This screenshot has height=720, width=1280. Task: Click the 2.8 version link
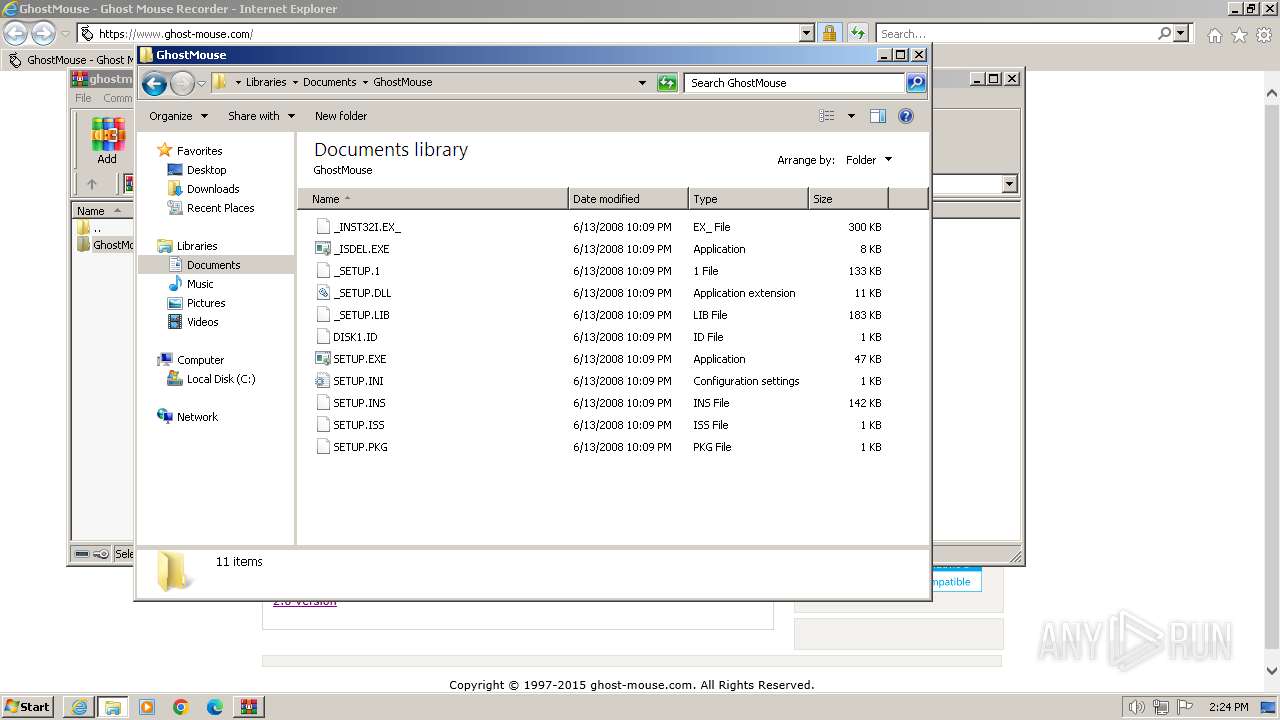click(305, 603)
